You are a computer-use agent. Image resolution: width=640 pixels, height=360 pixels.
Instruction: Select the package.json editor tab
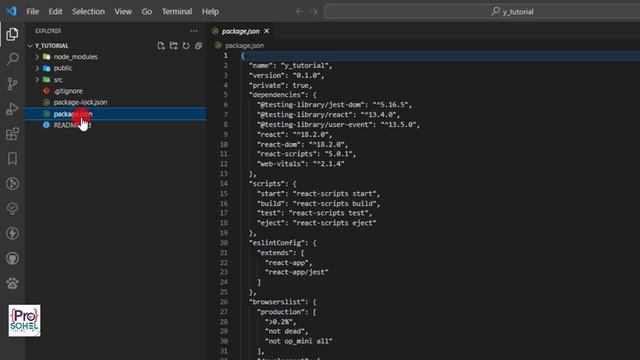pos(240,31)
